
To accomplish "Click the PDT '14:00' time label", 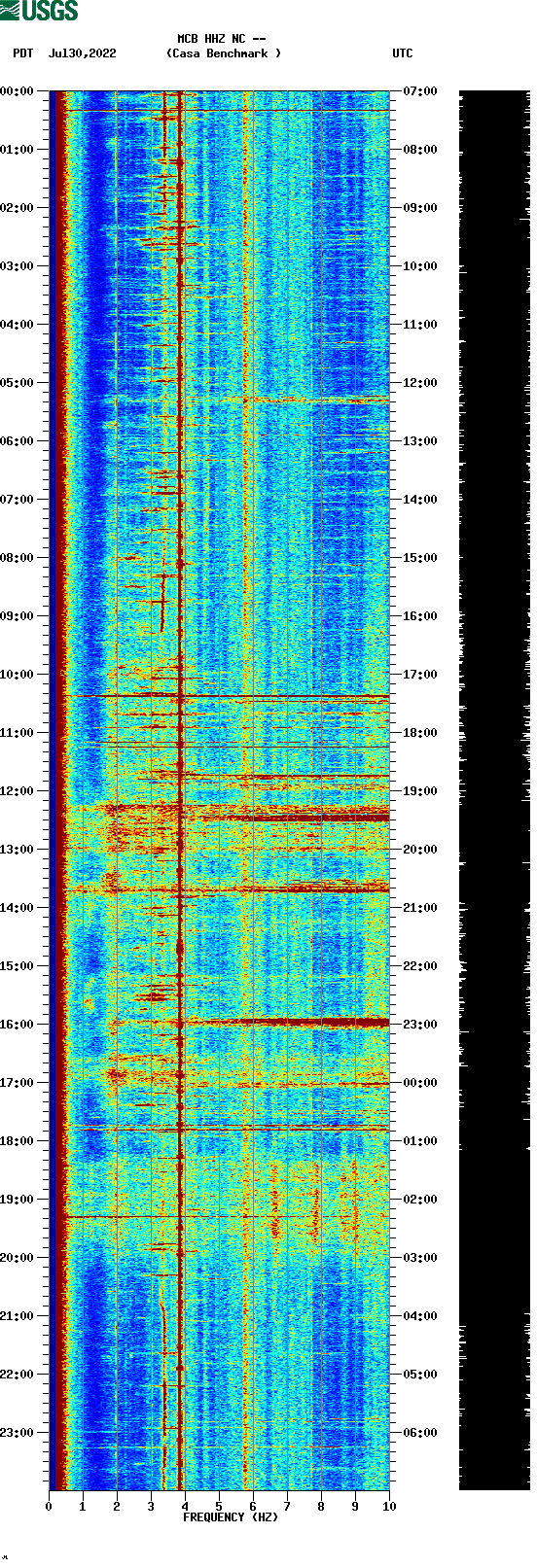I will [x=17, y=908].
